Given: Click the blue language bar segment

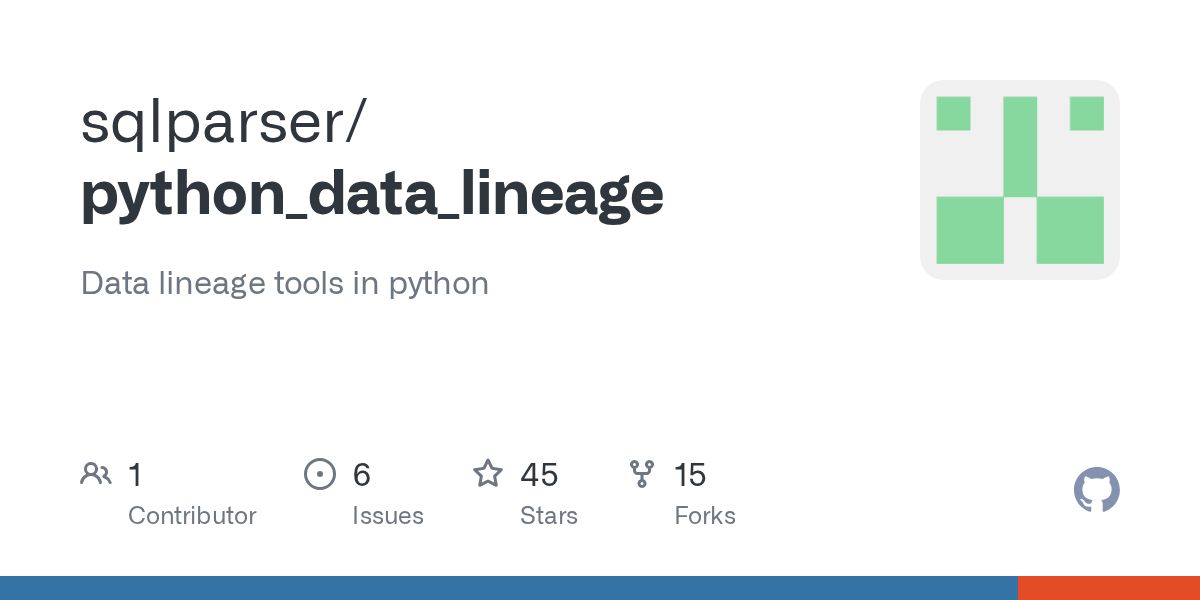Looking at the screenshot, I should 508,588.
